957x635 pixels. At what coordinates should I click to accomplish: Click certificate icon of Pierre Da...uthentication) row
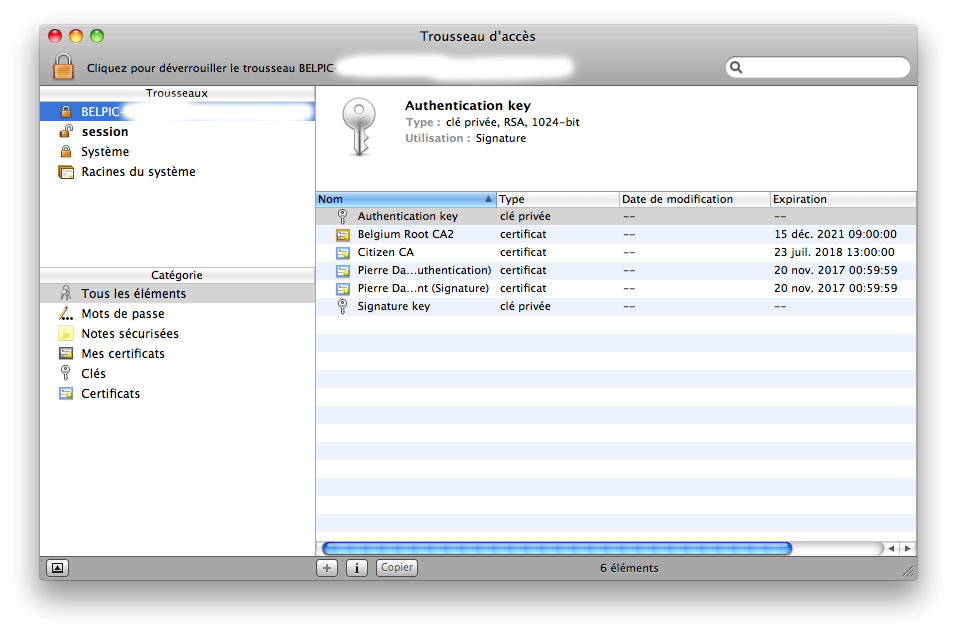pyautogui.click(x=343, y=270)
